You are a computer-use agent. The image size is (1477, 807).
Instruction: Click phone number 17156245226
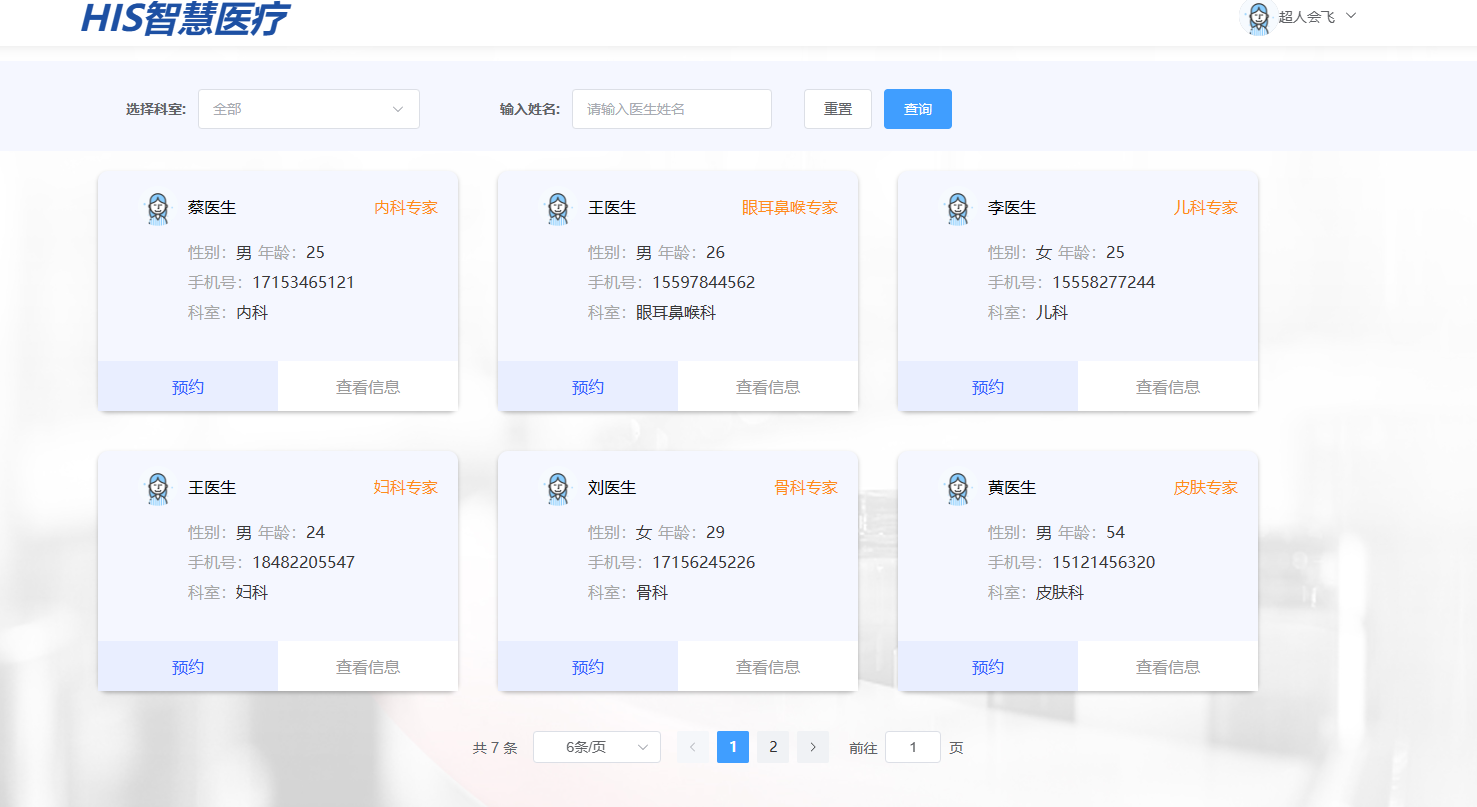704,562
